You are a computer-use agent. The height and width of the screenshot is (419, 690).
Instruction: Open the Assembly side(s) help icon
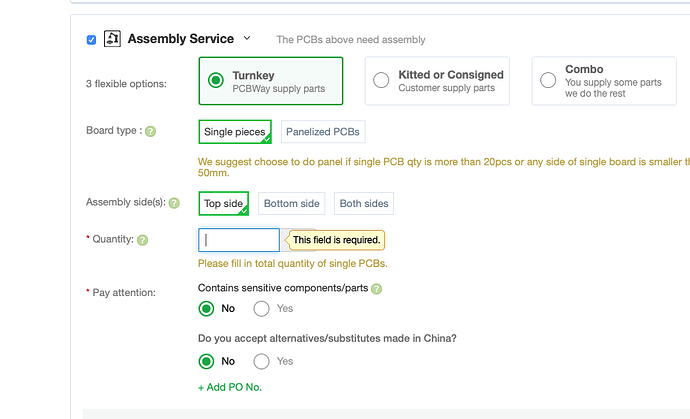[174, 203]
